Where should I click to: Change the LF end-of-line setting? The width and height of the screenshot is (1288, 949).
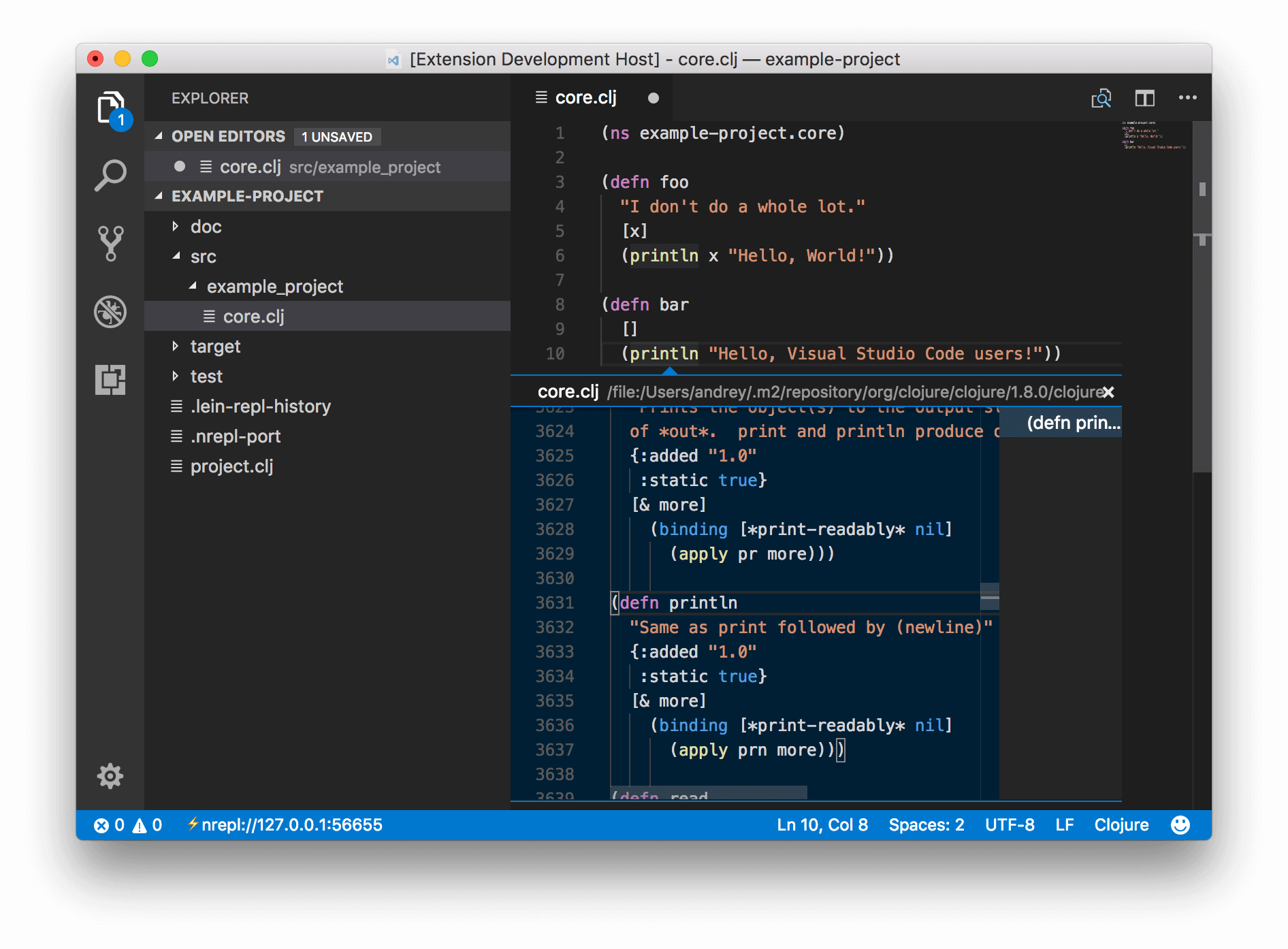(x=1065, y=825)
